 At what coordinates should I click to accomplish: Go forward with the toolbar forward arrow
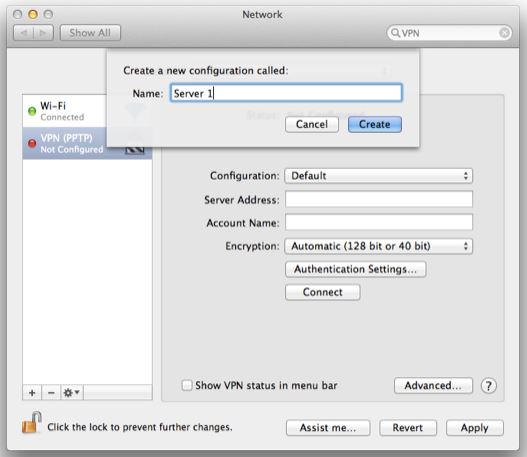pyautogui.click(x=43, y=33)
